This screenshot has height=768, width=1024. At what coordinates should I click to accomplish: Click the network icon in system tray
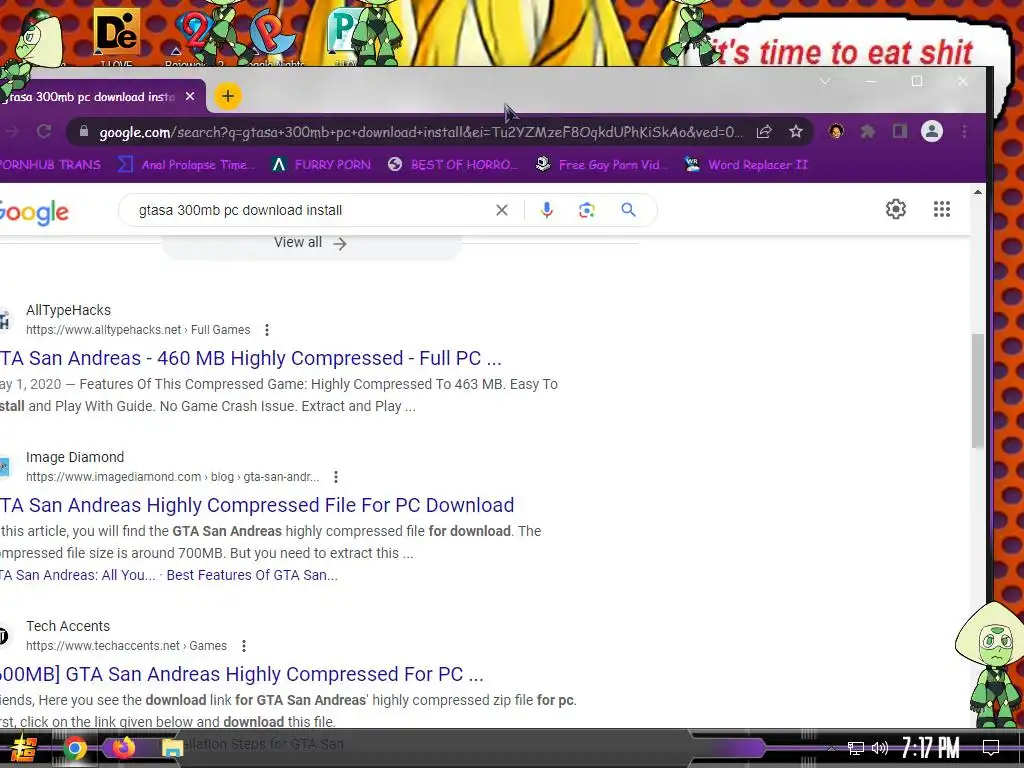855,748
